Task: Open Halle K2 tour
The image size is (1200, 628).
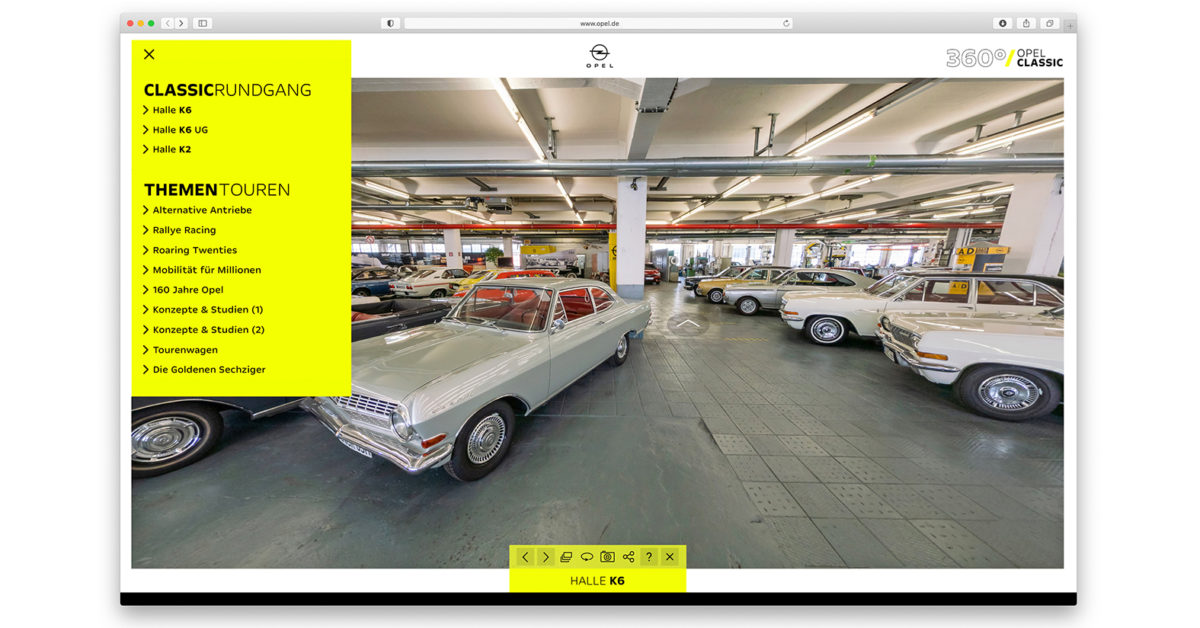Action: [x=167, y=150]
